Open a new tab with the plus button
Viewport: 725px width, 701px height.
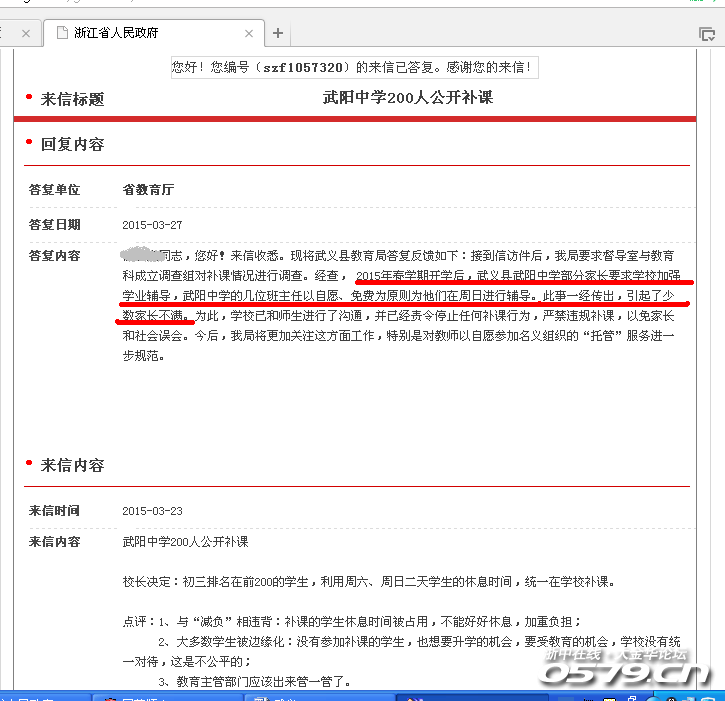[x=278, y=33]
